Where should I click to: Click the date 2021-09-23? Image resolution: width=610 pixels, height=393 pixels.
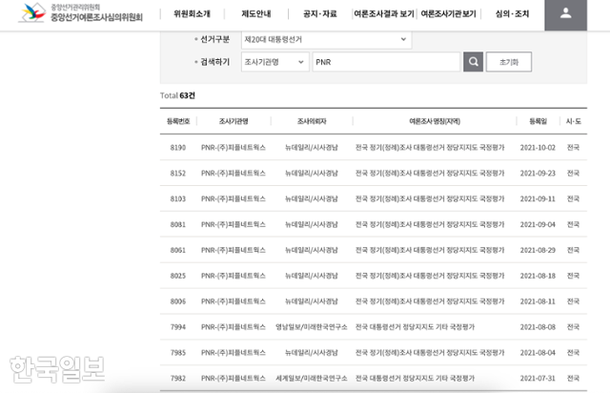[538, 173]
